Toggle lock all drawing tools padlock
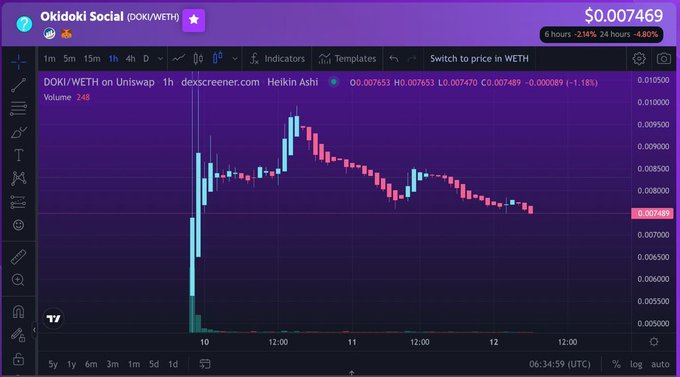The height and width of the screenshot is (377, 680). point(18,359)
